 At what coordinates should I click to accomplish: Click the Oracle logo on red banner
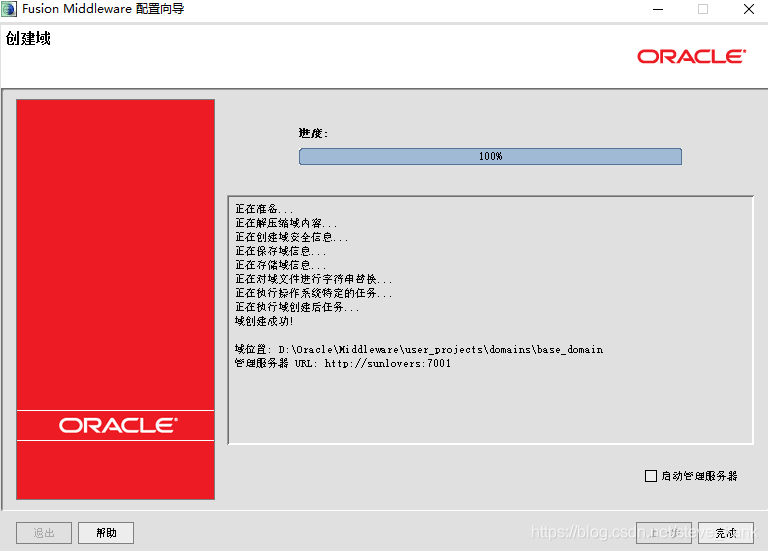click(118, 425)
